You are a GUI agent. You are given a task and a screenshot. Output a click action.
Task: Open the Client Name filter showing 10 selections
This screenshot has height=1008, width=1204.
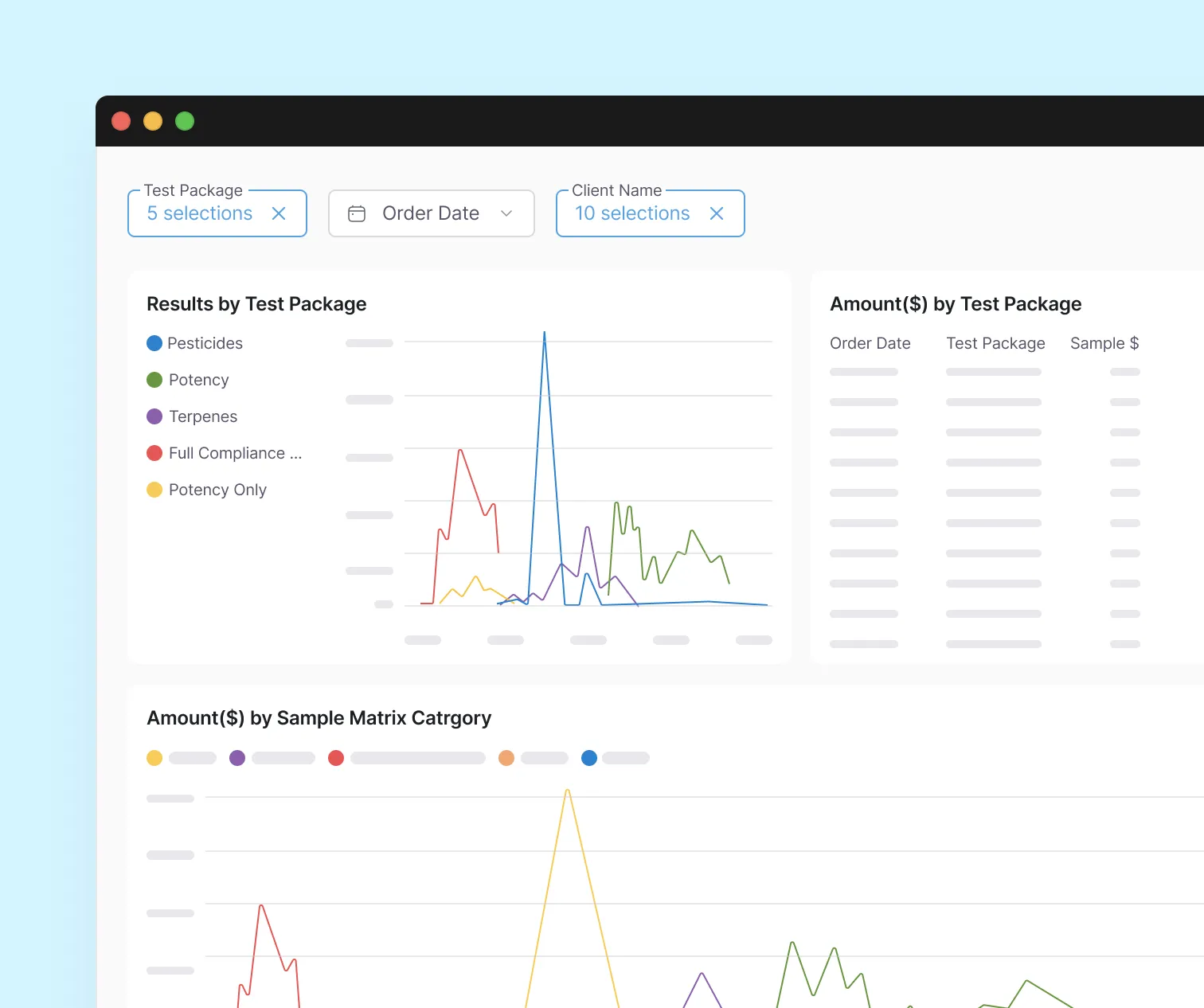click(650, 213)
